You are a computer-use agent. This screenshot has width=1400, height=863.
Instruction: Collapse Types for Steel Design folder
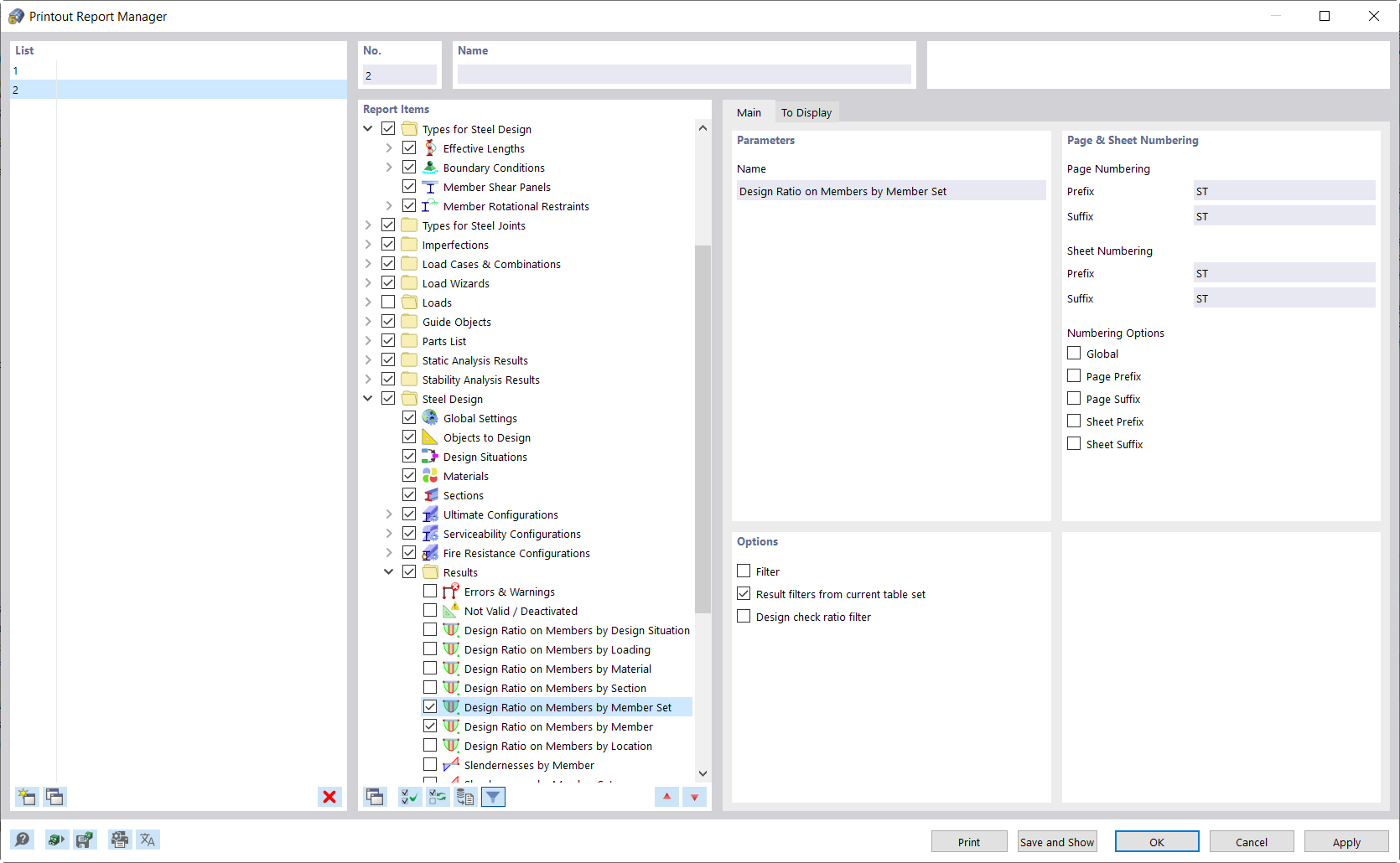coord(368,128)
